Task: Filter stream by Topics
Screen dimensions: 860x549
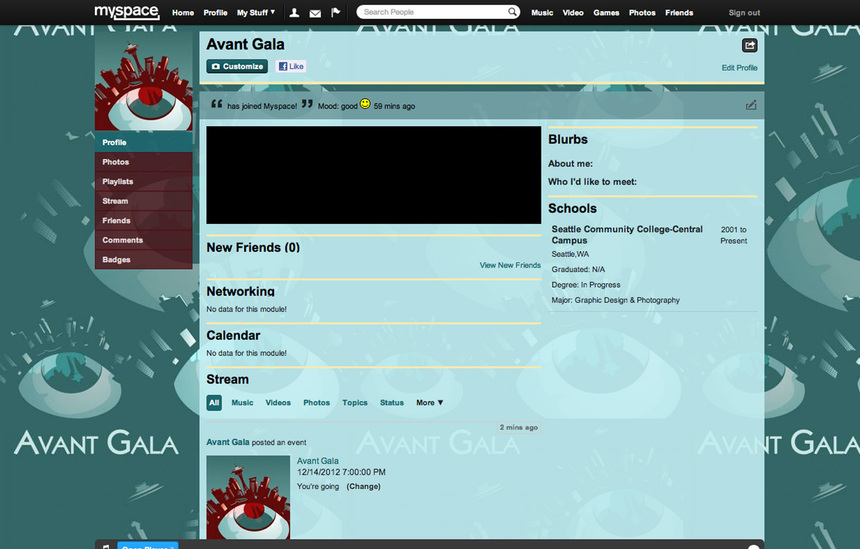Action: coord(355,403)
